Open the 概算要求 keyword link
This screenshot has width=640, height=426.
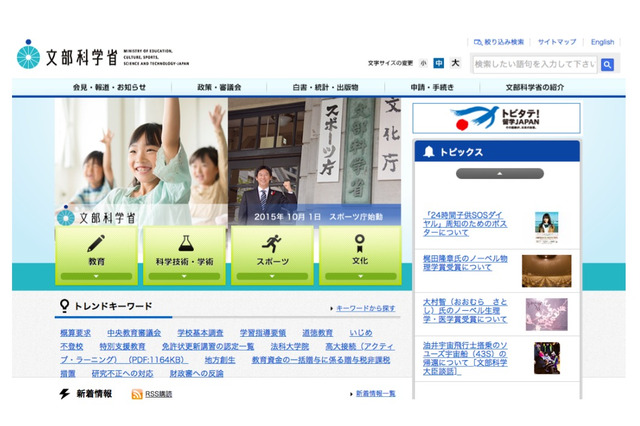pyautogui.click(x=76, y=333)
